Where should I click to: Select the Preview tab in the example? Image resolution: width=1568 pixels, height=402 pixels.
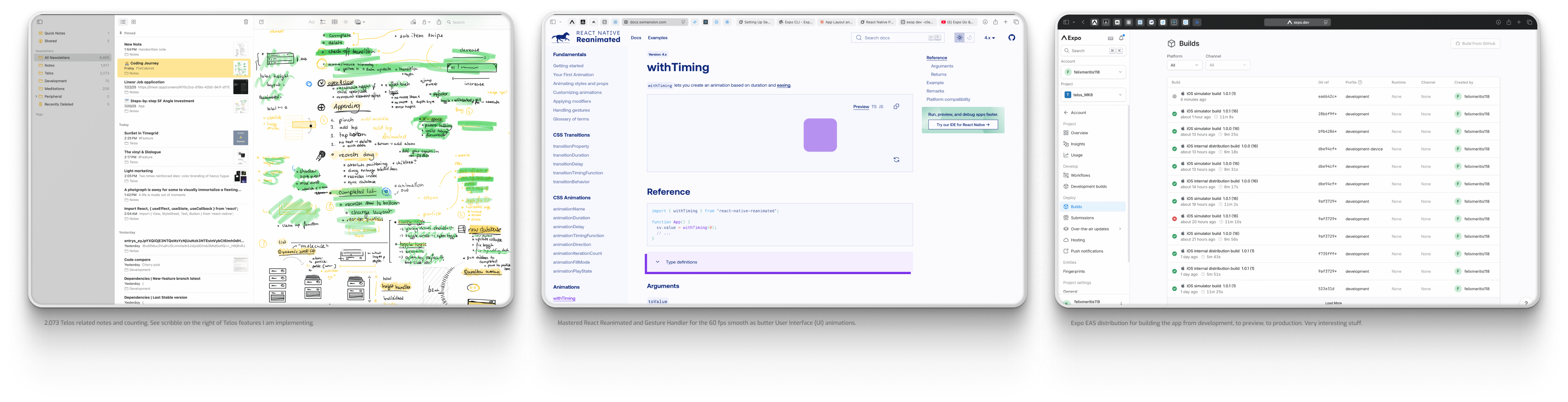pyautogui.click(x=861, y=107)
